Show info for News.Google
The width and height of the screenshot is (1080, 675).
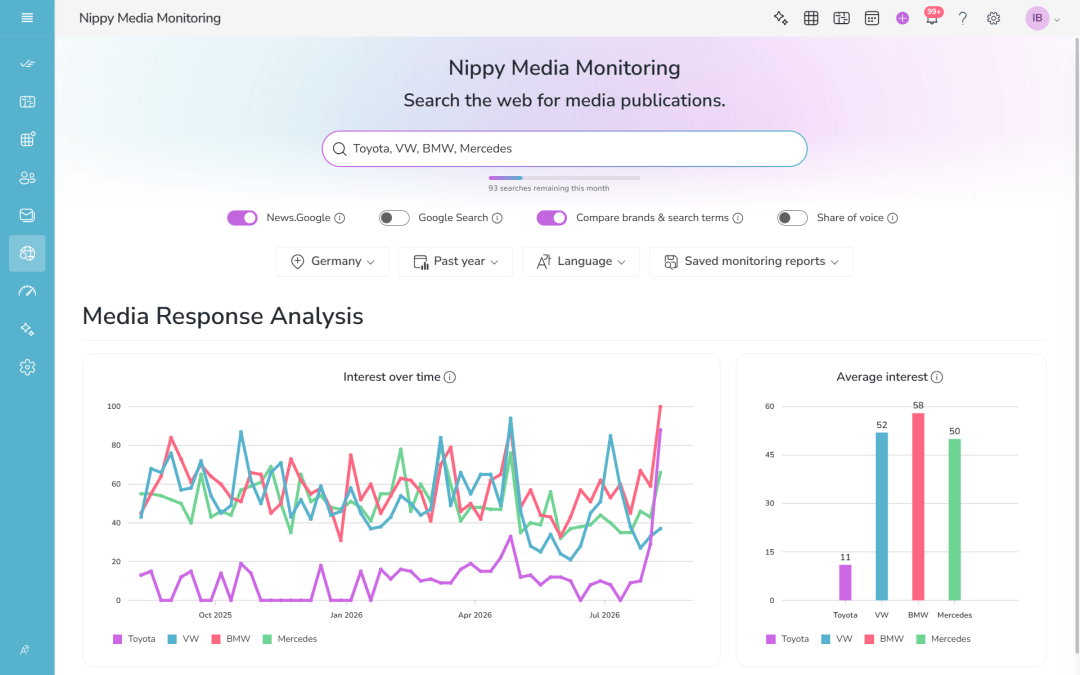click(340, 218)
